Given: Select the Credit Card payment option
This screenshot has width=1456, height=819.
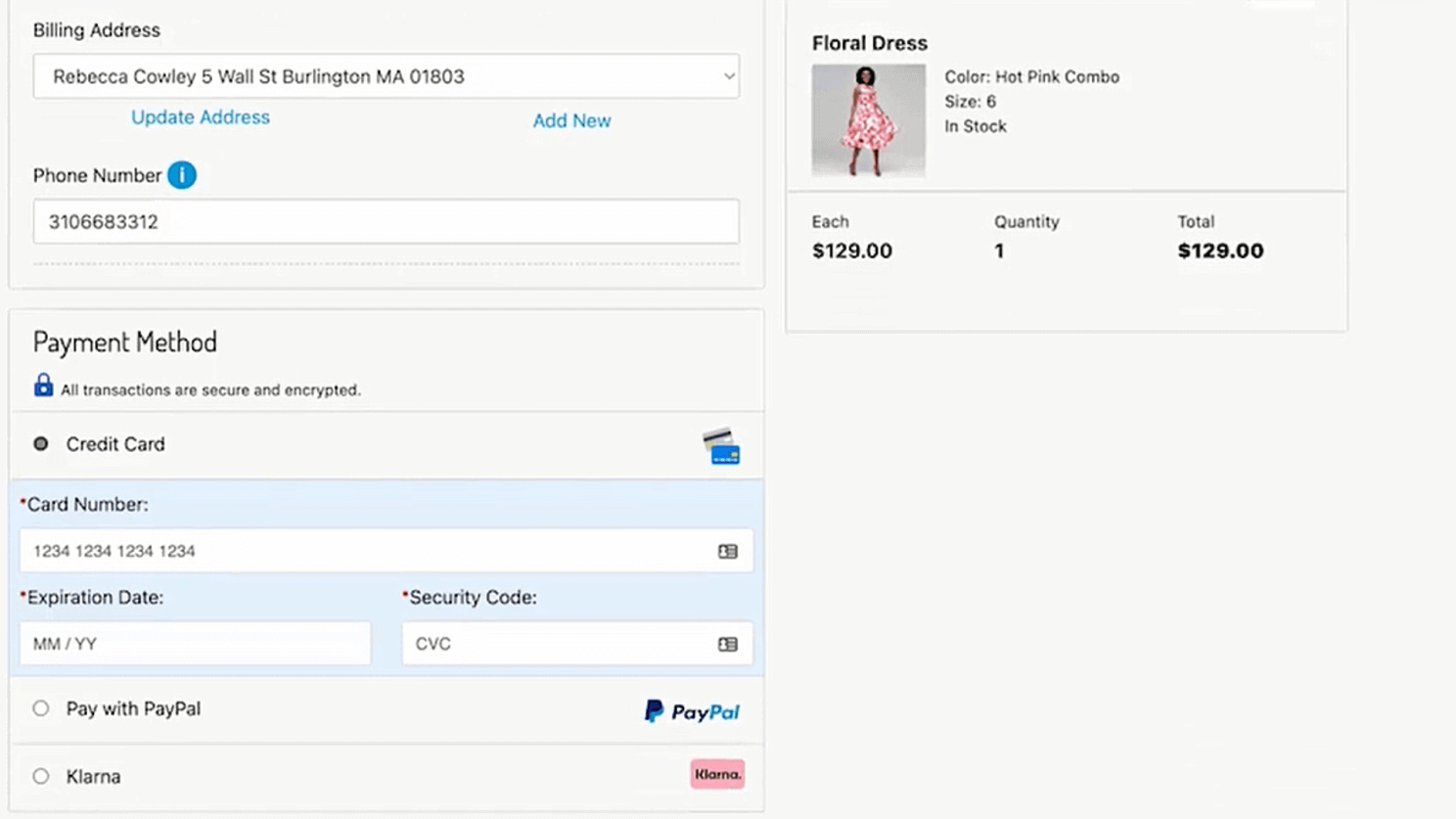Looking at the screenshot, I should coord(41,444).
